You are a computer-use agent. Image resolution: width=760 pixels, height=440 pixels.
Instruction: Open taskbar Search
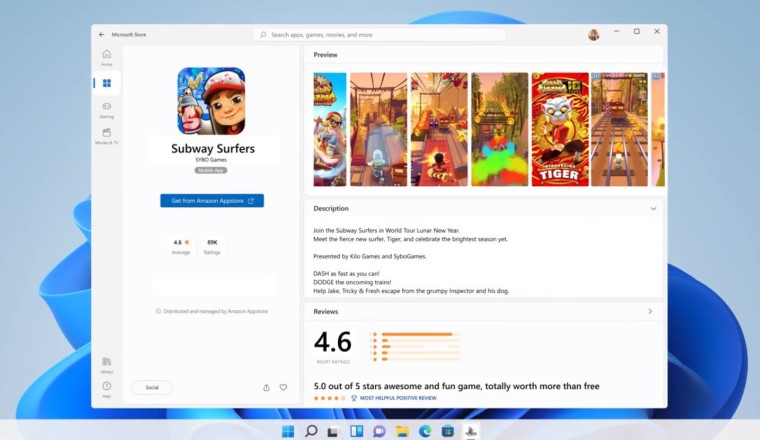click(x=311, y=431)
